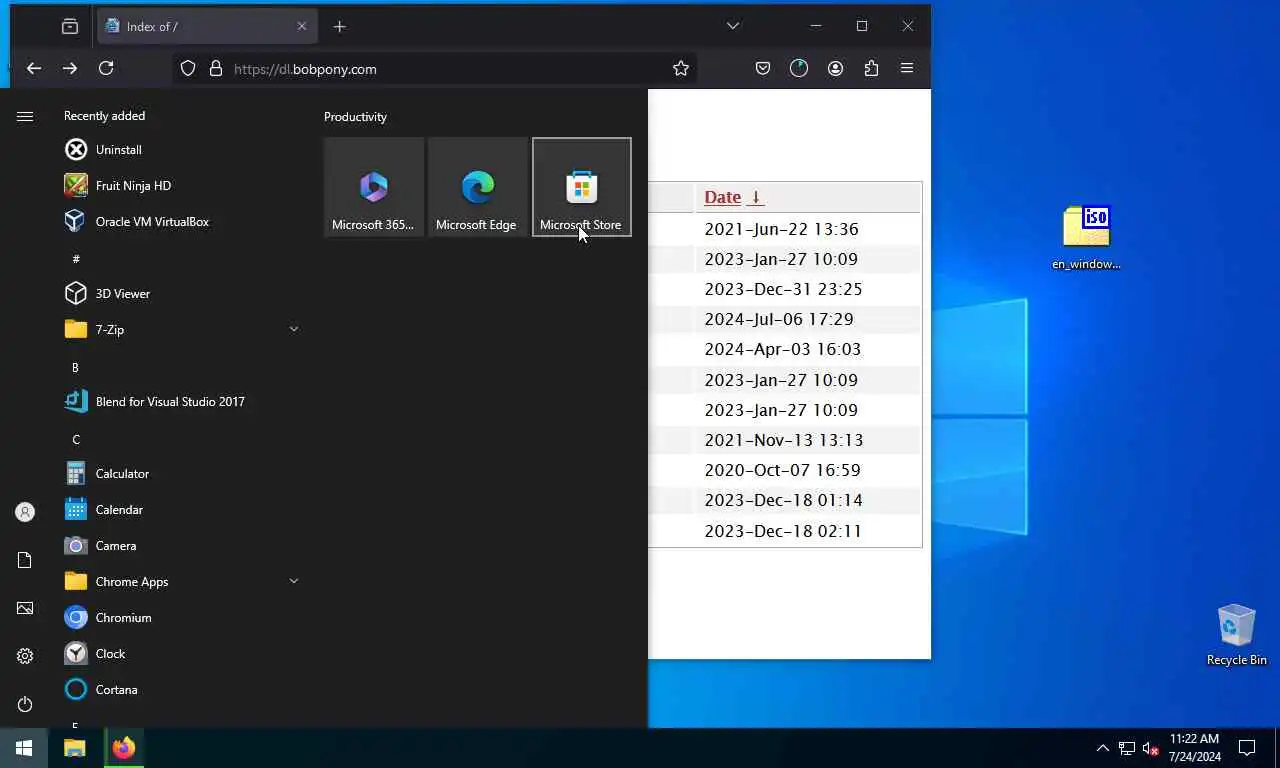Jump to letter group # in app list
The height and width of the screenshot is (768, 1280).
coord(76,258)
